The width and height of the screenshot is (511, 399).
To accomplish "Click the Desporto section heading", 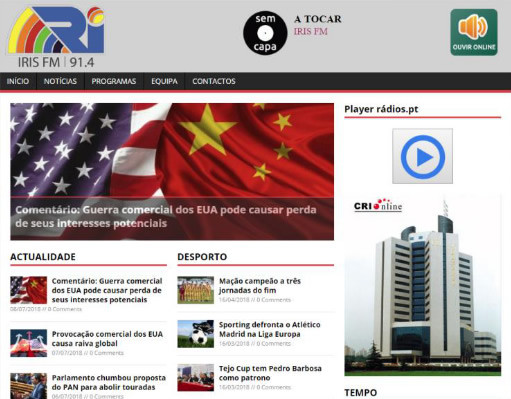I will [x=202, y=257].
